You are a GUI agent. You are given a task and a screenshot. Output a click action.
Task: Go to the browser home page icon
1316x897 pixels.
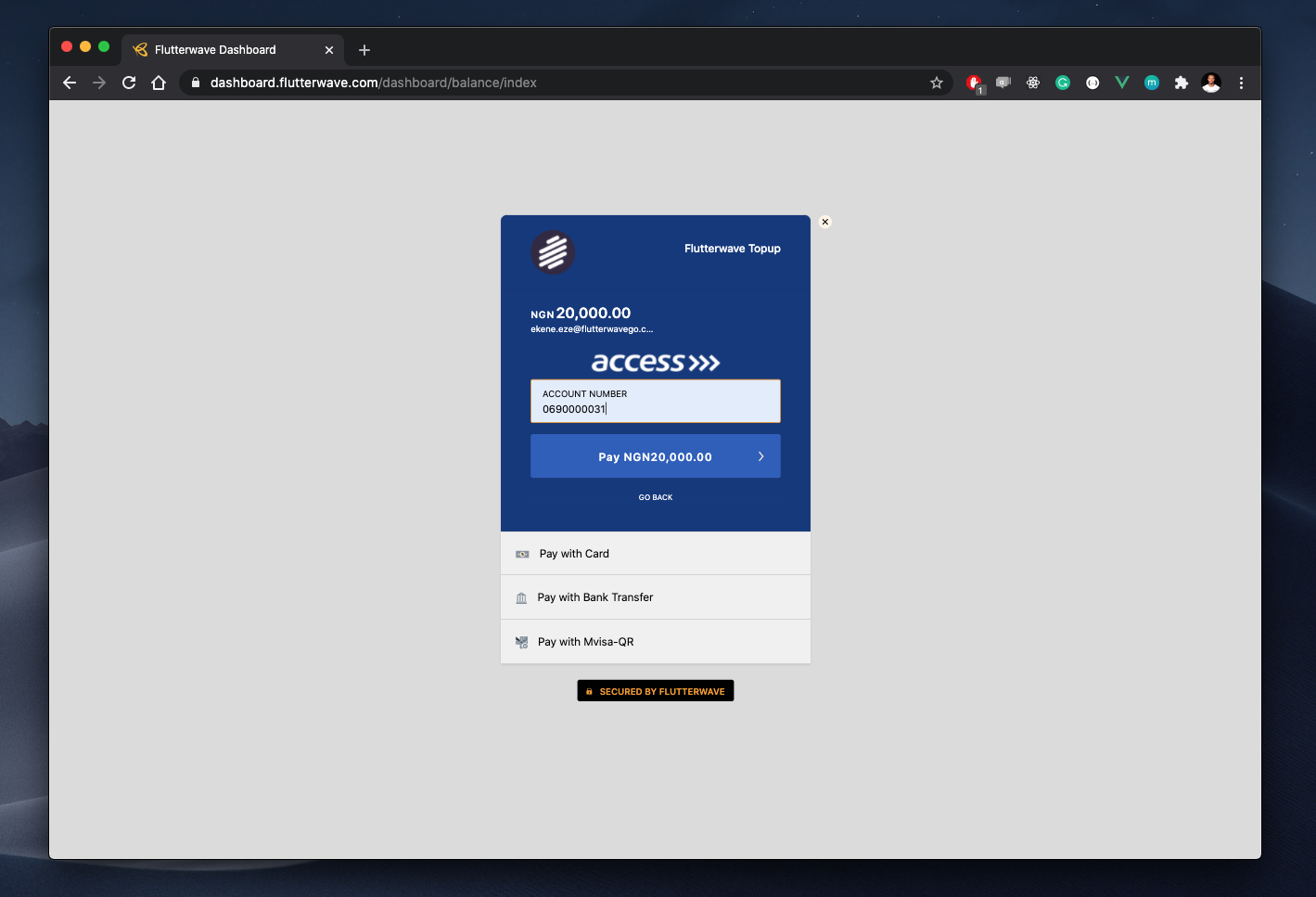(159, 83)
